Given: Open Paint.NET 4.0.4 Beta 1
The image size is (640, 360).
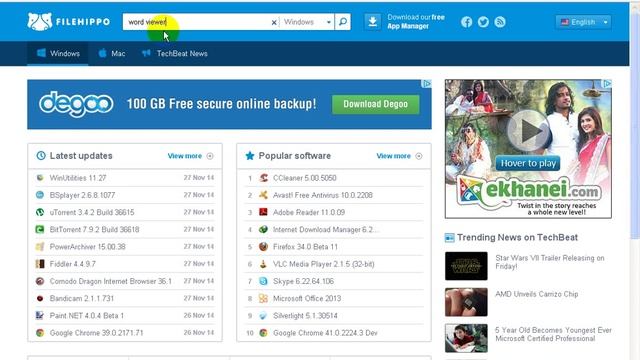Looking at the screenshot, I should coord(87,316).
